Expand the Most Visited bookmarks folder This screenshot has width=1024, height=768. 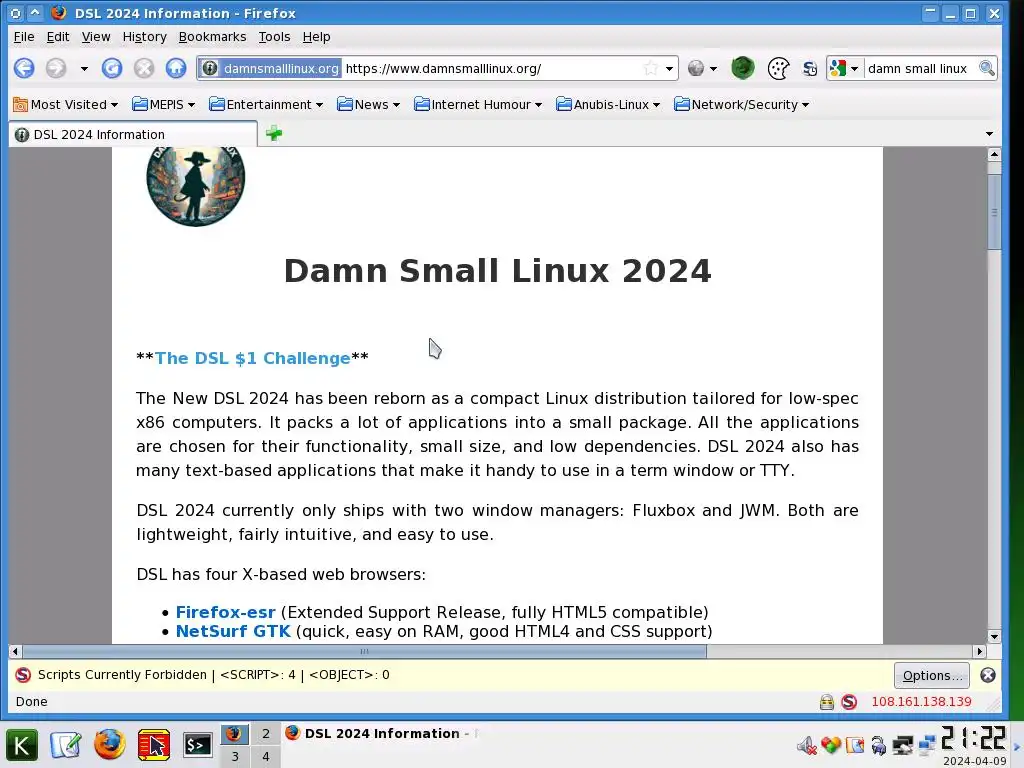pyautogui.click(x=65, y=104)
